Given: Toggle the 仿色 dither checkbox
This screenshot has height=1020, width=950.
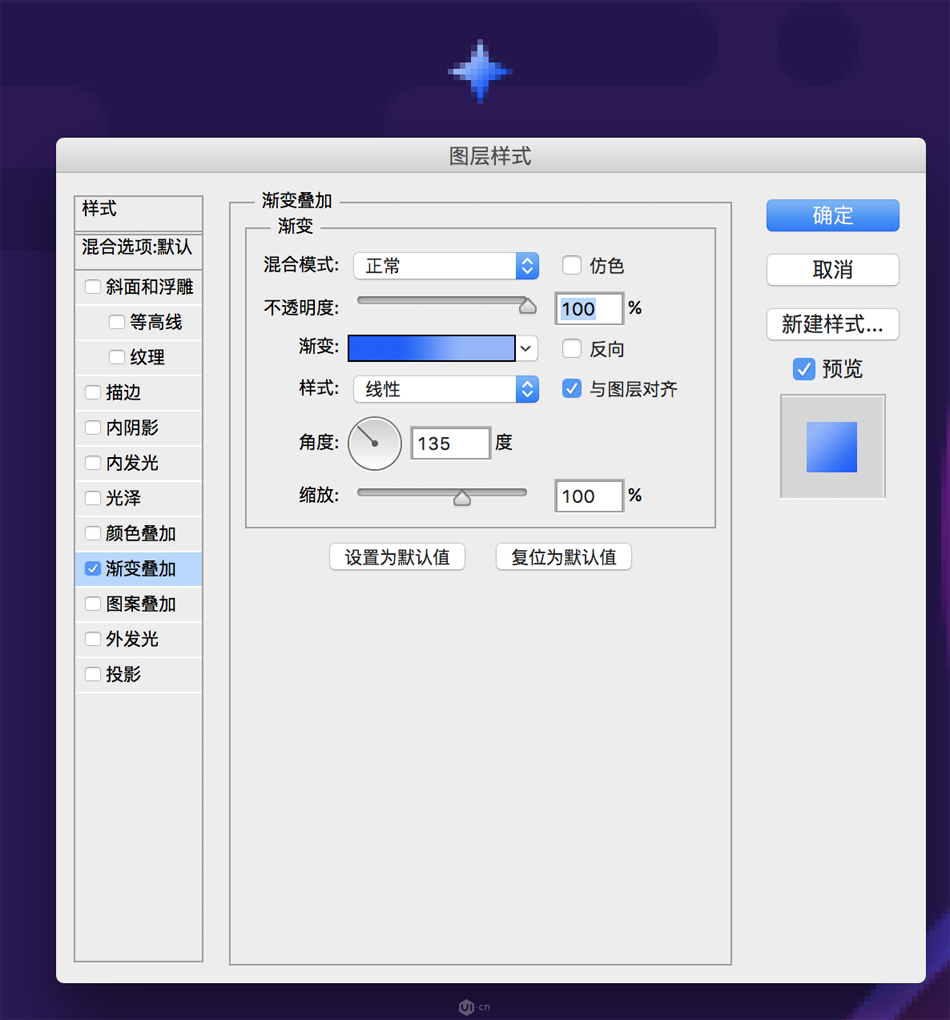Looking at the screenshot, I should (x=572, y=265).
